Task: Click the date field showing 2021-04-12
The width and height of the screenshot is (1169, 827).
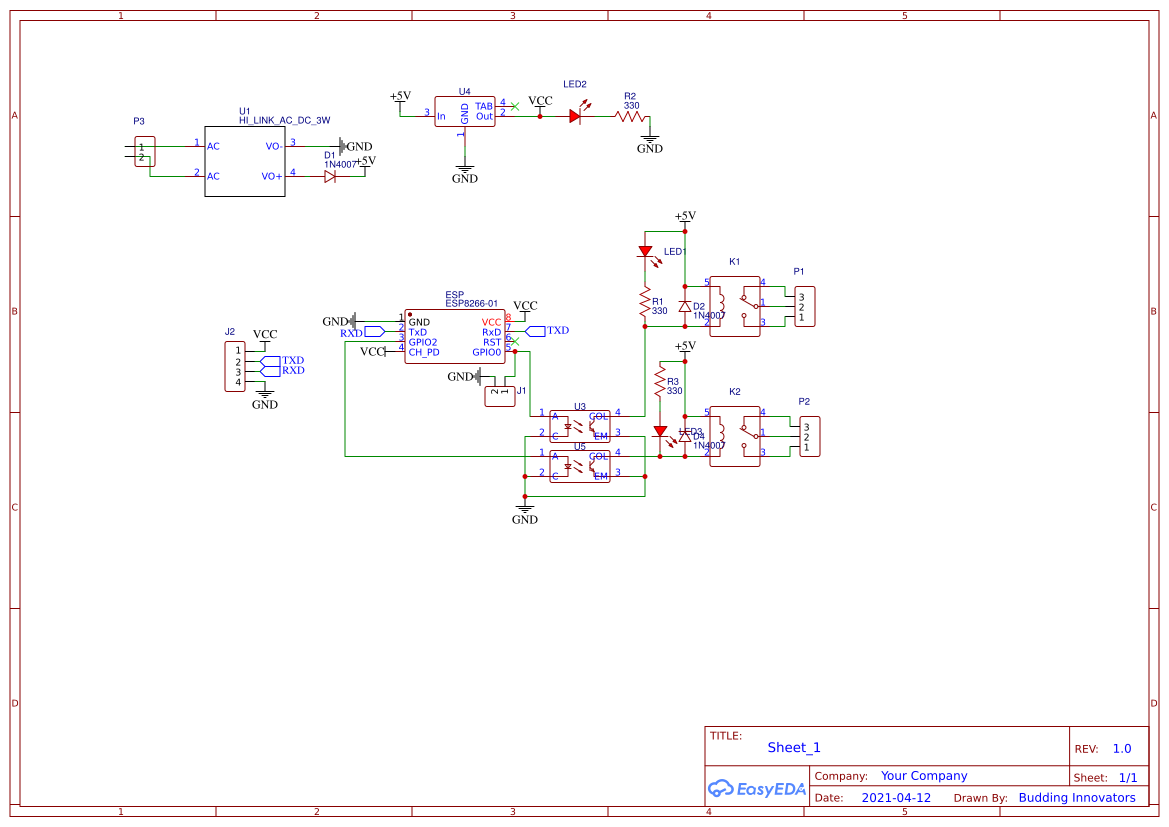Action: pos(898,797)
